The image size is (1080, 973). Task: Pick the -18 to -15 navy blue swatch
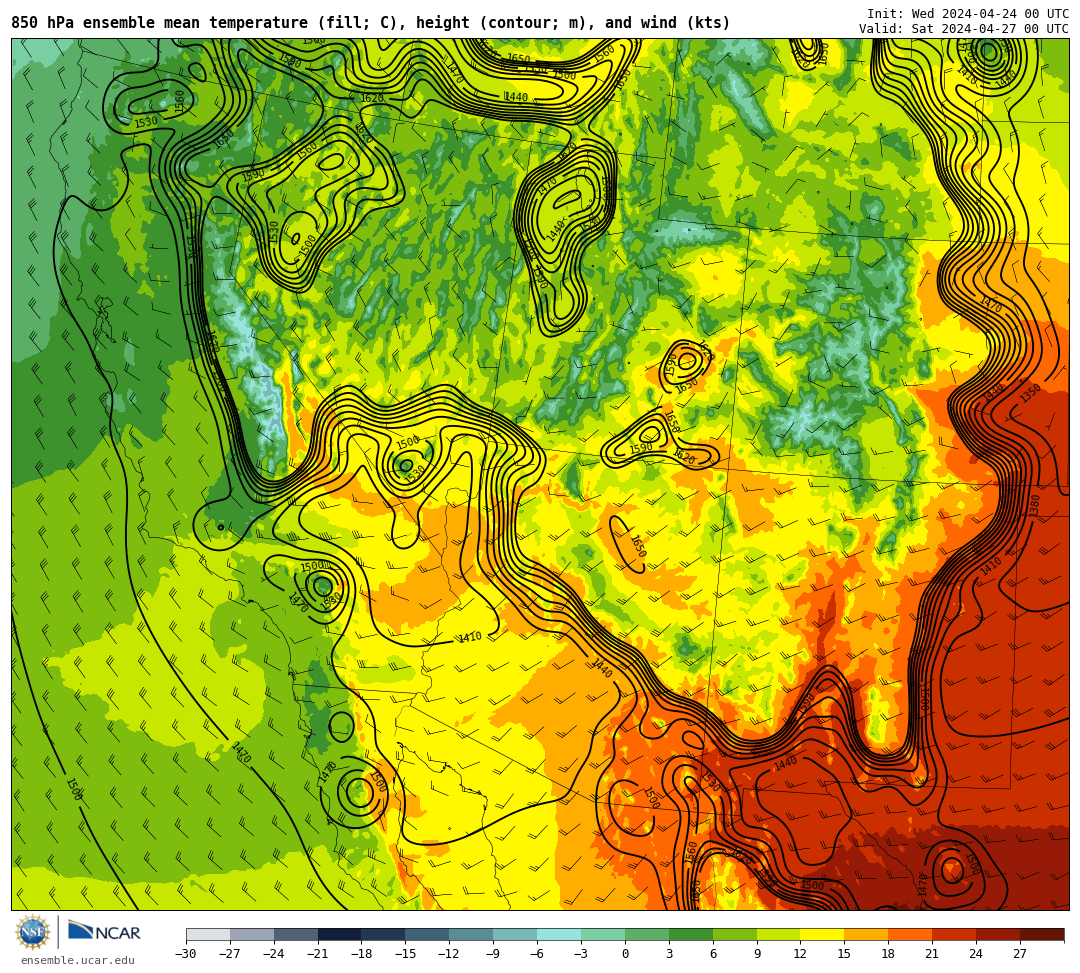[384, 934]
